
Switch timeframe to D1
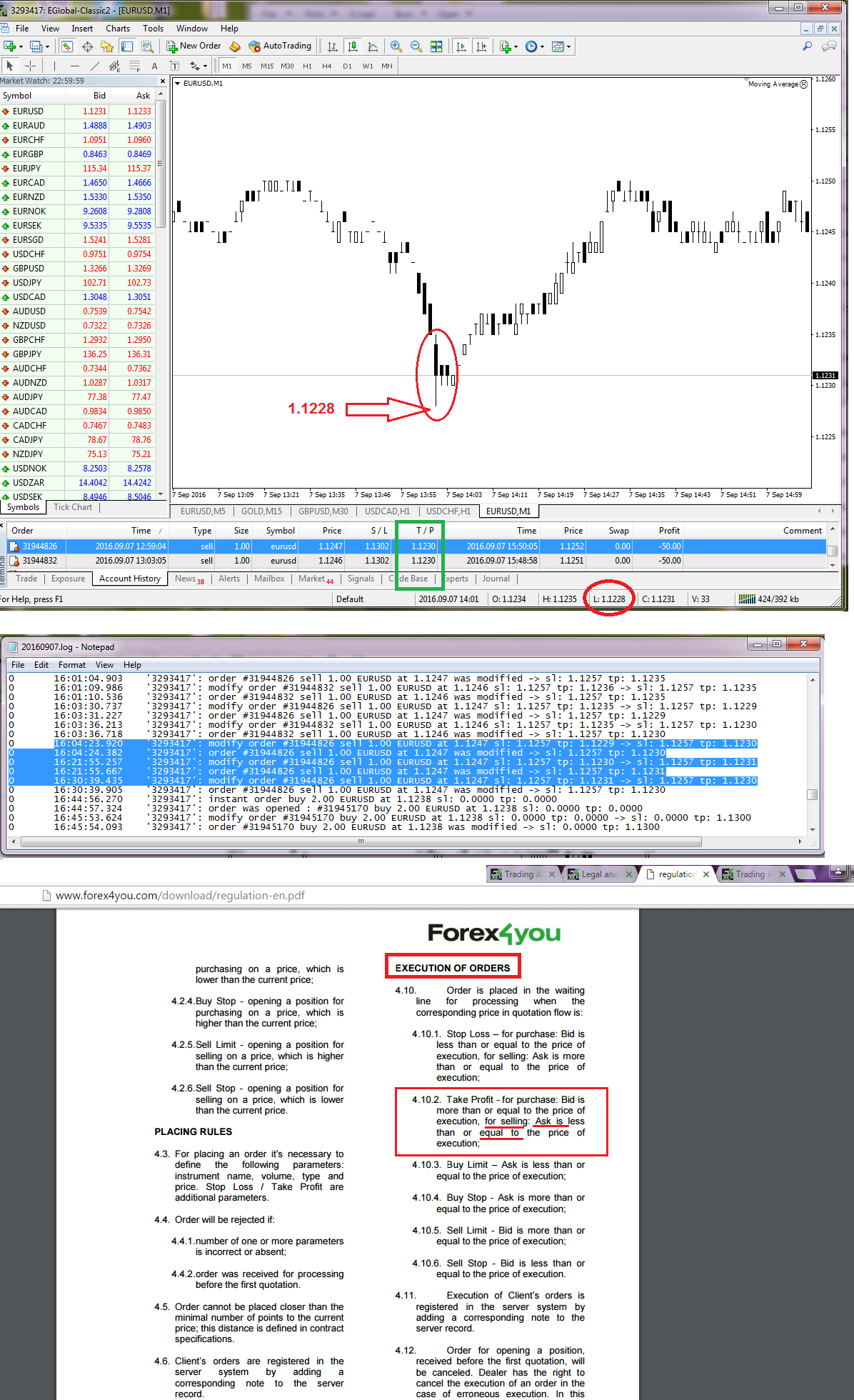coord(347,66)
